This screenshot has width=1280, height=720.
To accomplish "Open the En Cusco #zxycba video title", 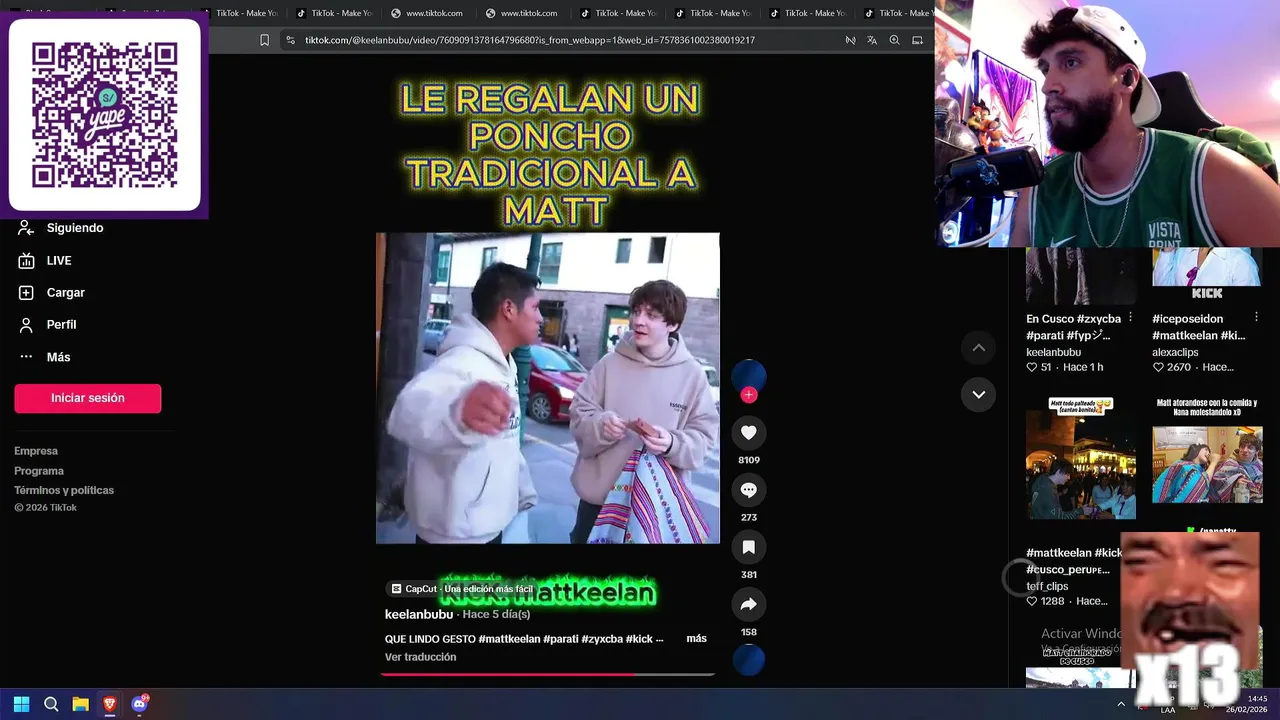I will click(1073, 327).
